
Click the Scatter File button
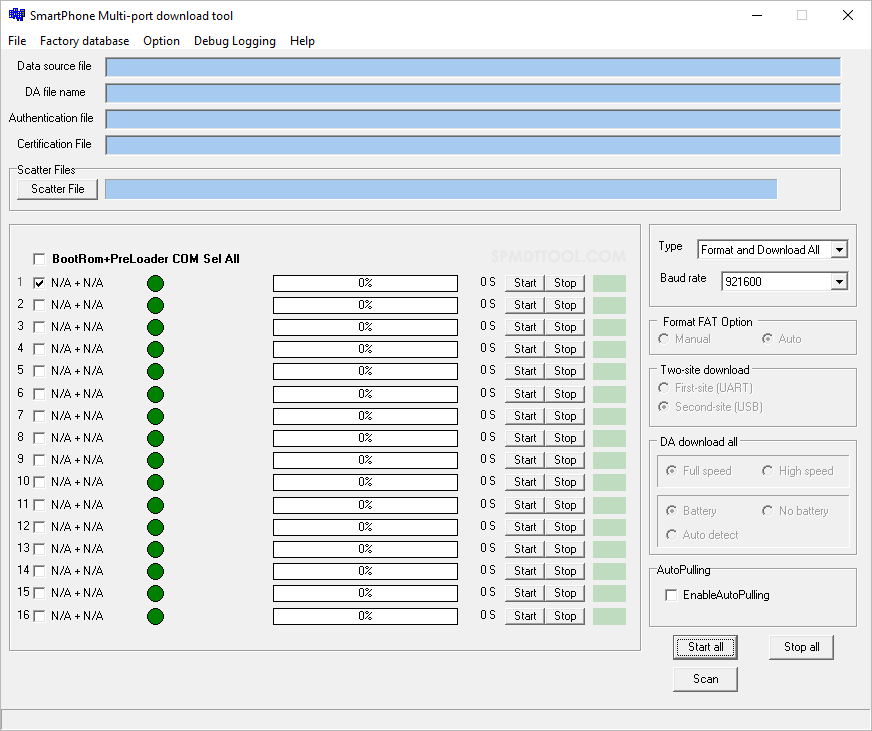click(57, 189)
